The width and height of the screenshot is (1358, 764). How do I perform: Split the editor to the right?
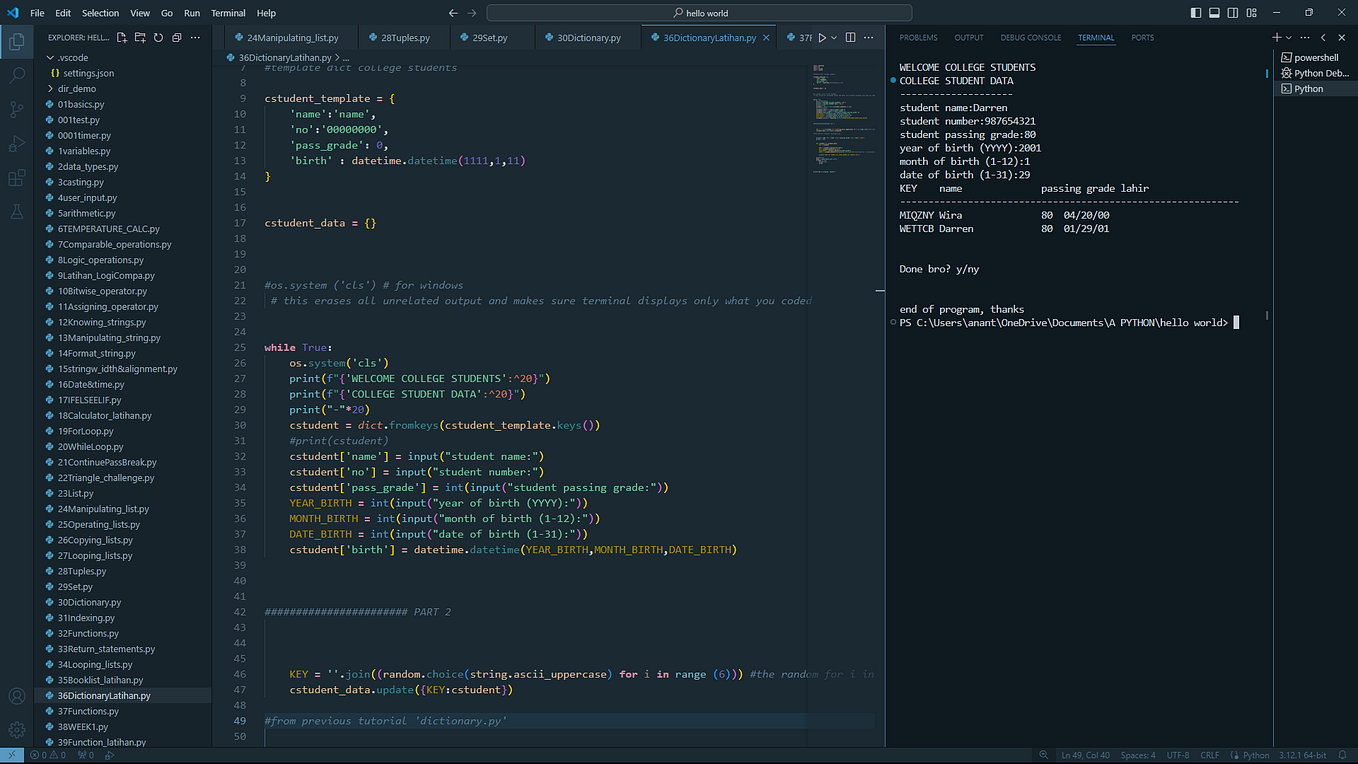point(851,37)
